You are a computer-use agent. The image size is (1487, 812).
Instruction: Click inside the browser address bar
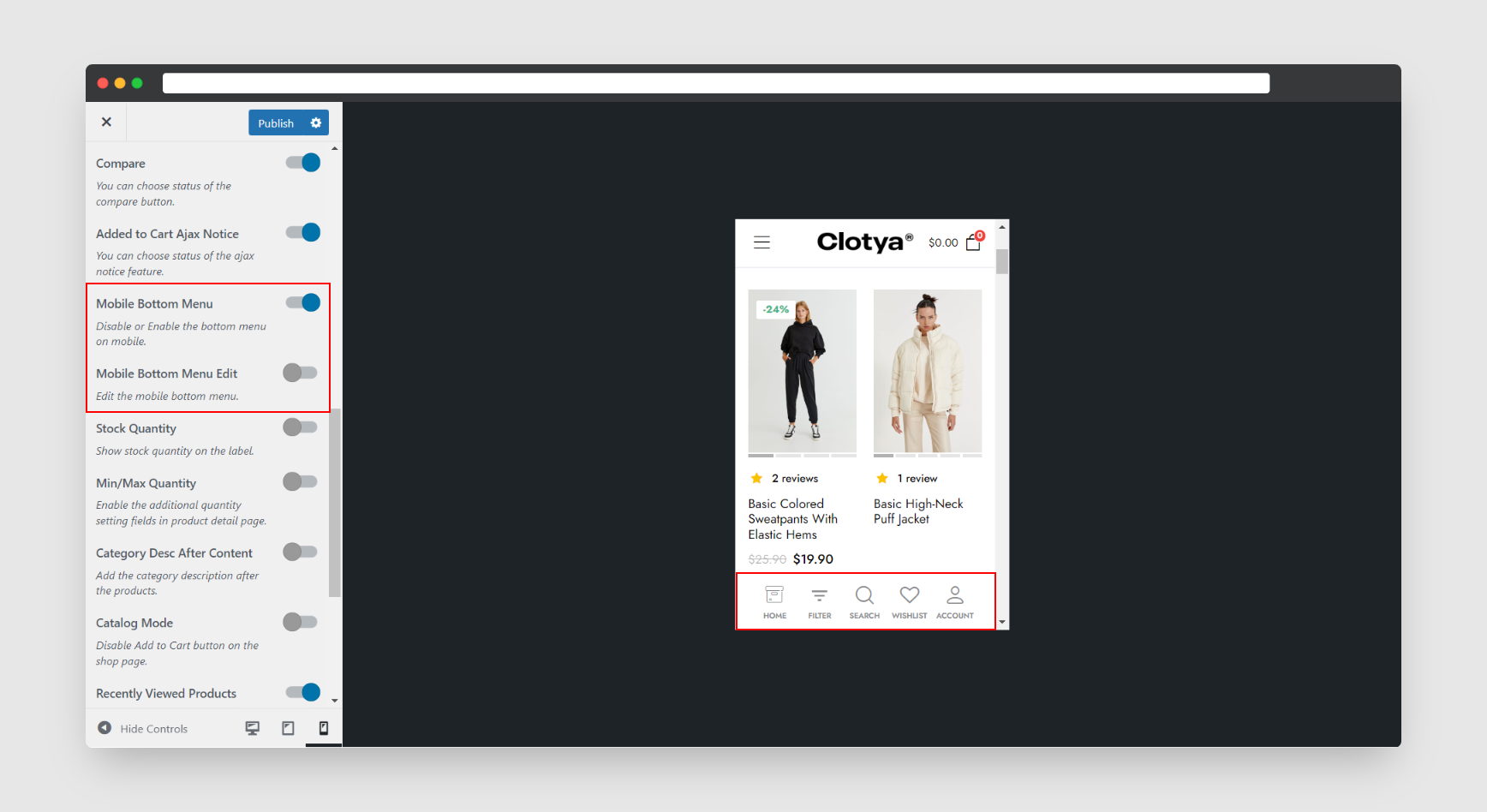pyautogui.click(x=716, y=82)
